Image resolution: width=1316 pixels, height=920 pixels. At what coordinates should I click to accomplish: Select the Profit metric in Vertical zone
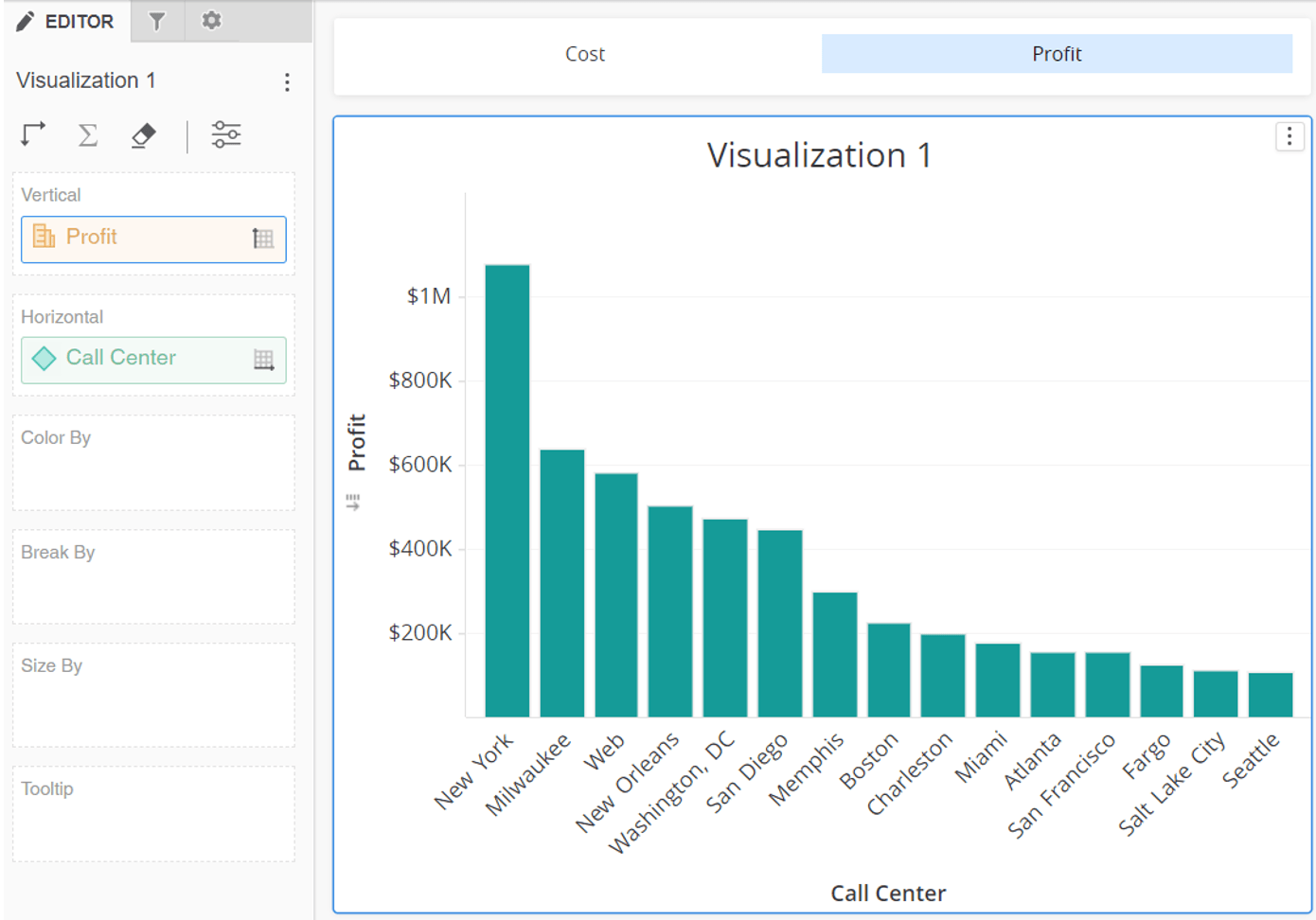pos(153,239)
